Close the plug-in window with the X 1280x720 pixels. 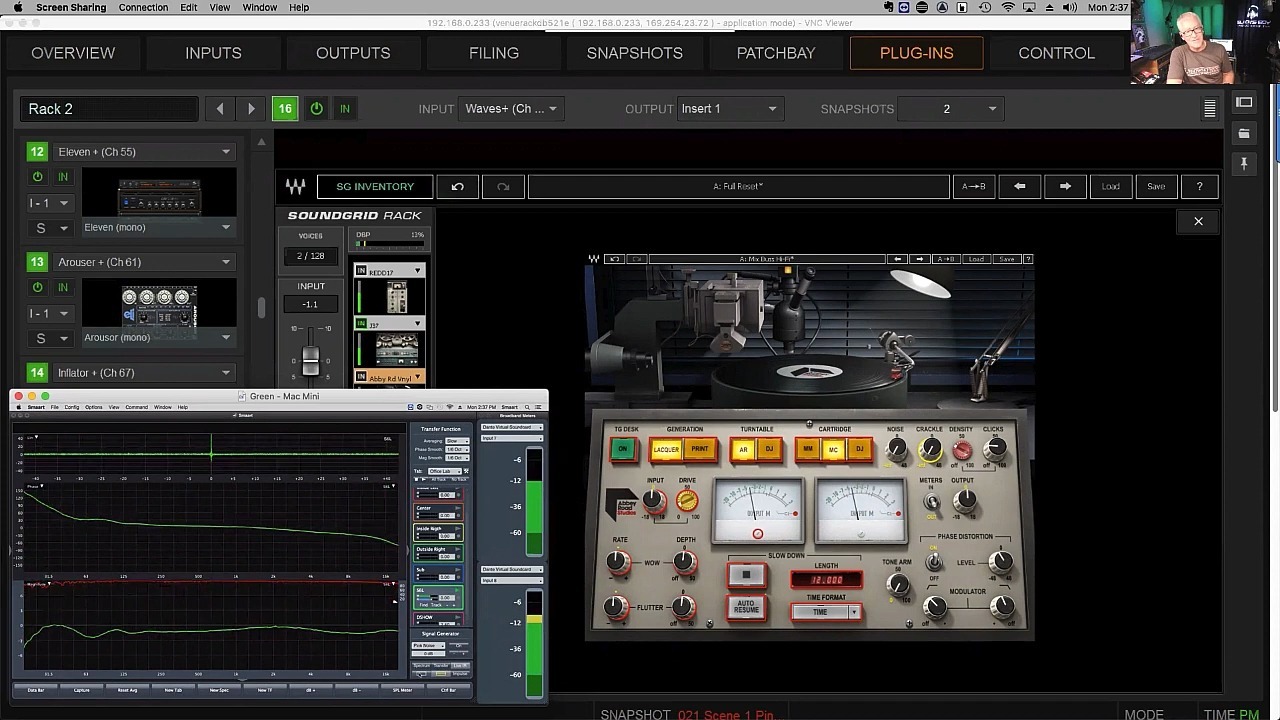pyautogui.click(x=1198, y=221)
